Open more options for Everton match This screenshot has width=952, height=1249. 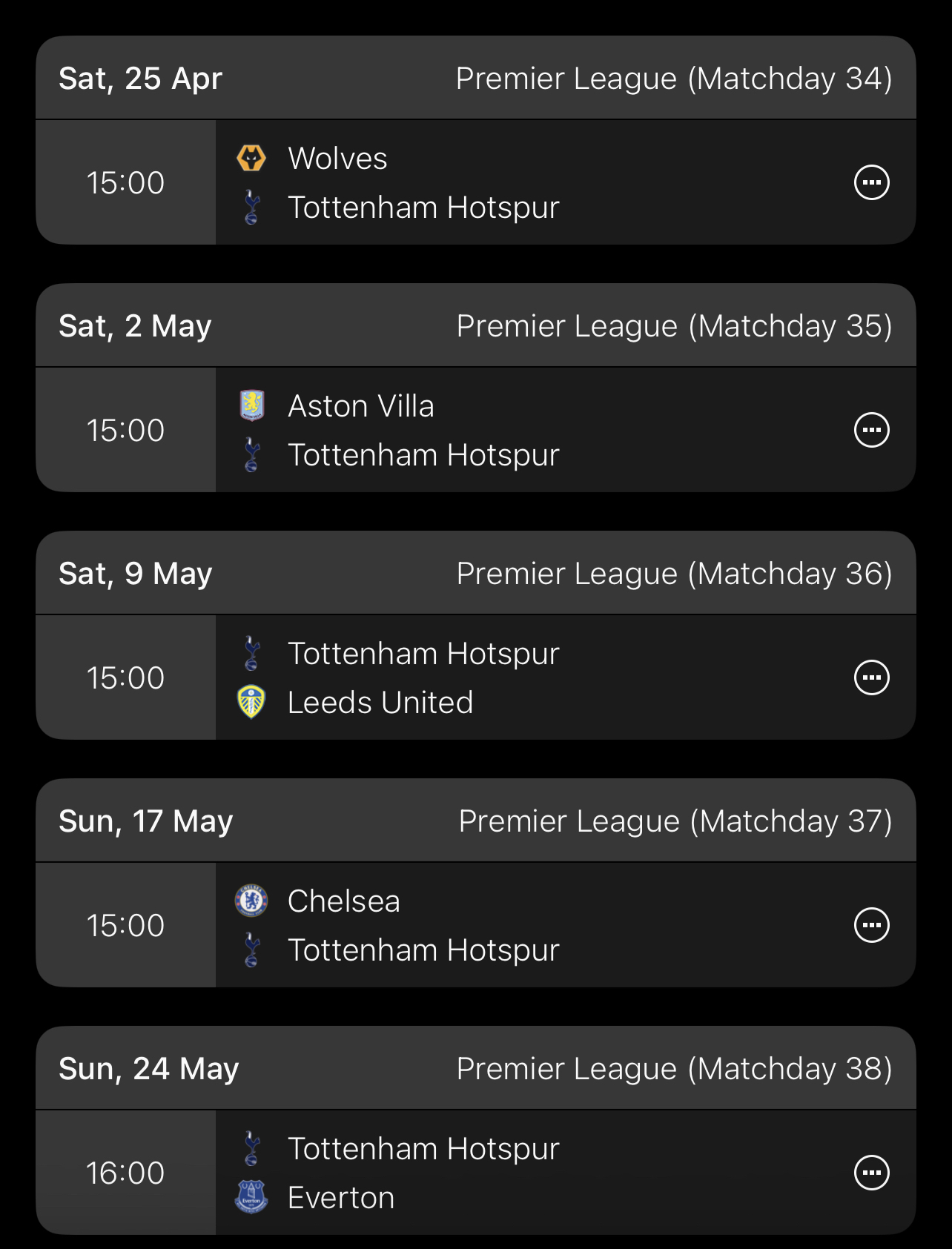(871, 1173)
